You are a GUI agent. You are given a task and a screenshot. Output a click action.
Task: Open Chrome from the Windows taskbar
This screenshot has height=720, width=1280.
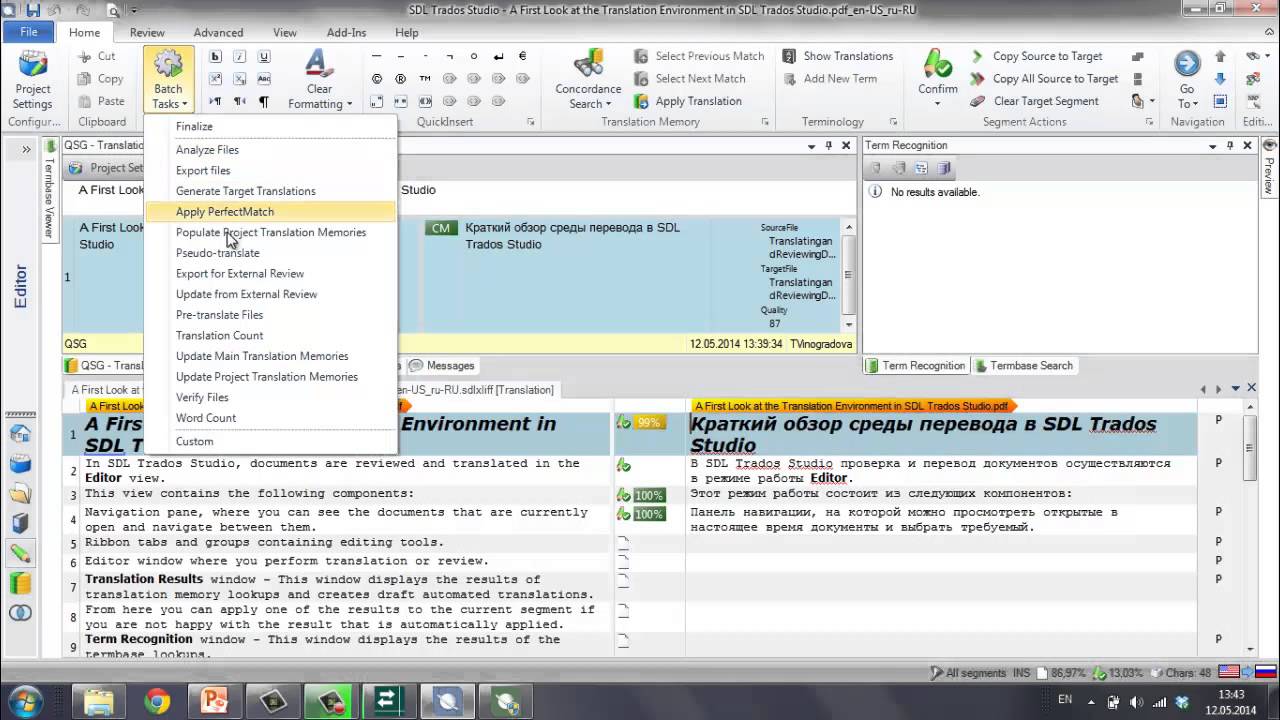157,701
